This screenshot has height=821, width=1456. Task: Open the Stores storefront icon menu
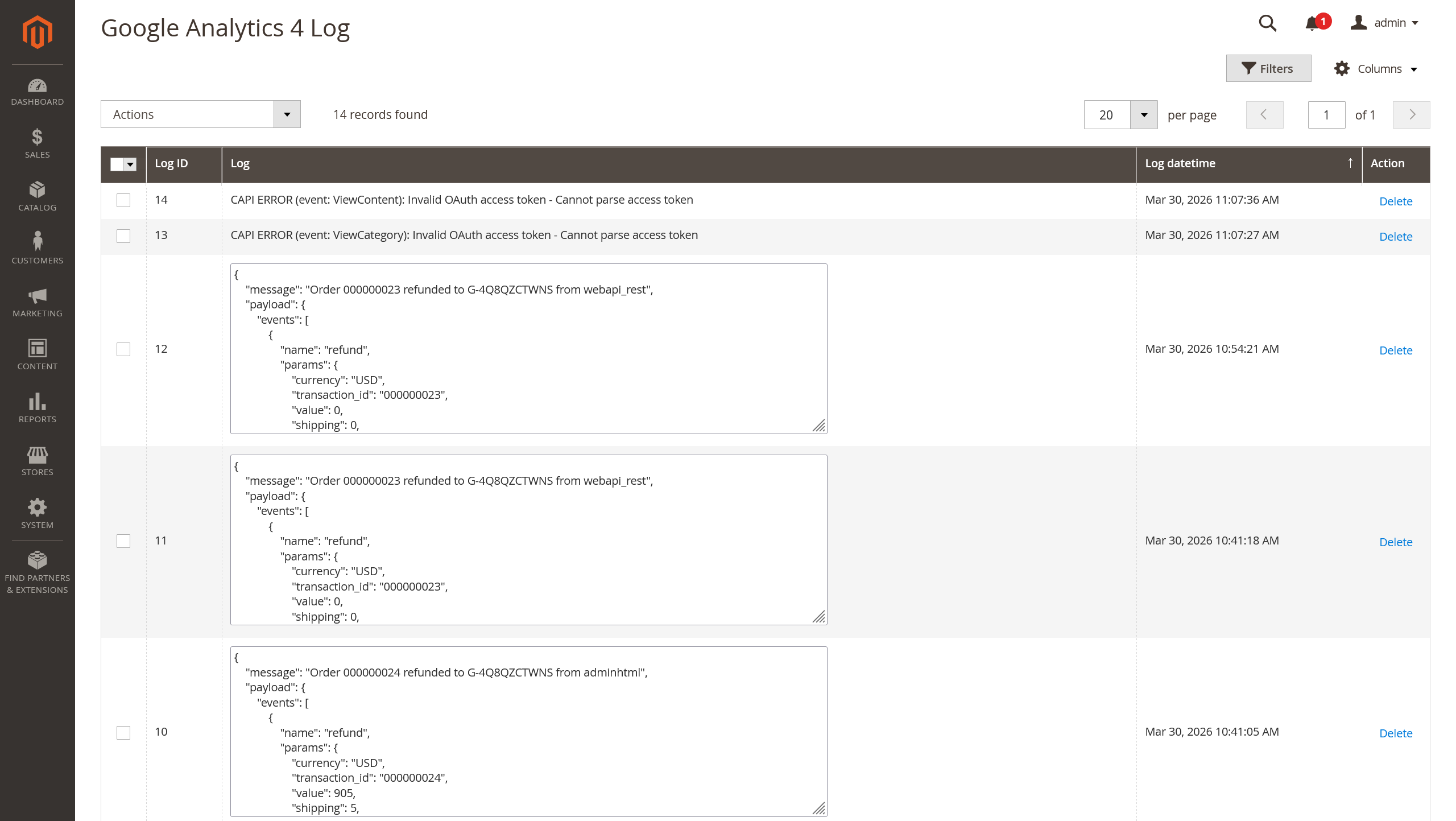click(x=38, y=455)
